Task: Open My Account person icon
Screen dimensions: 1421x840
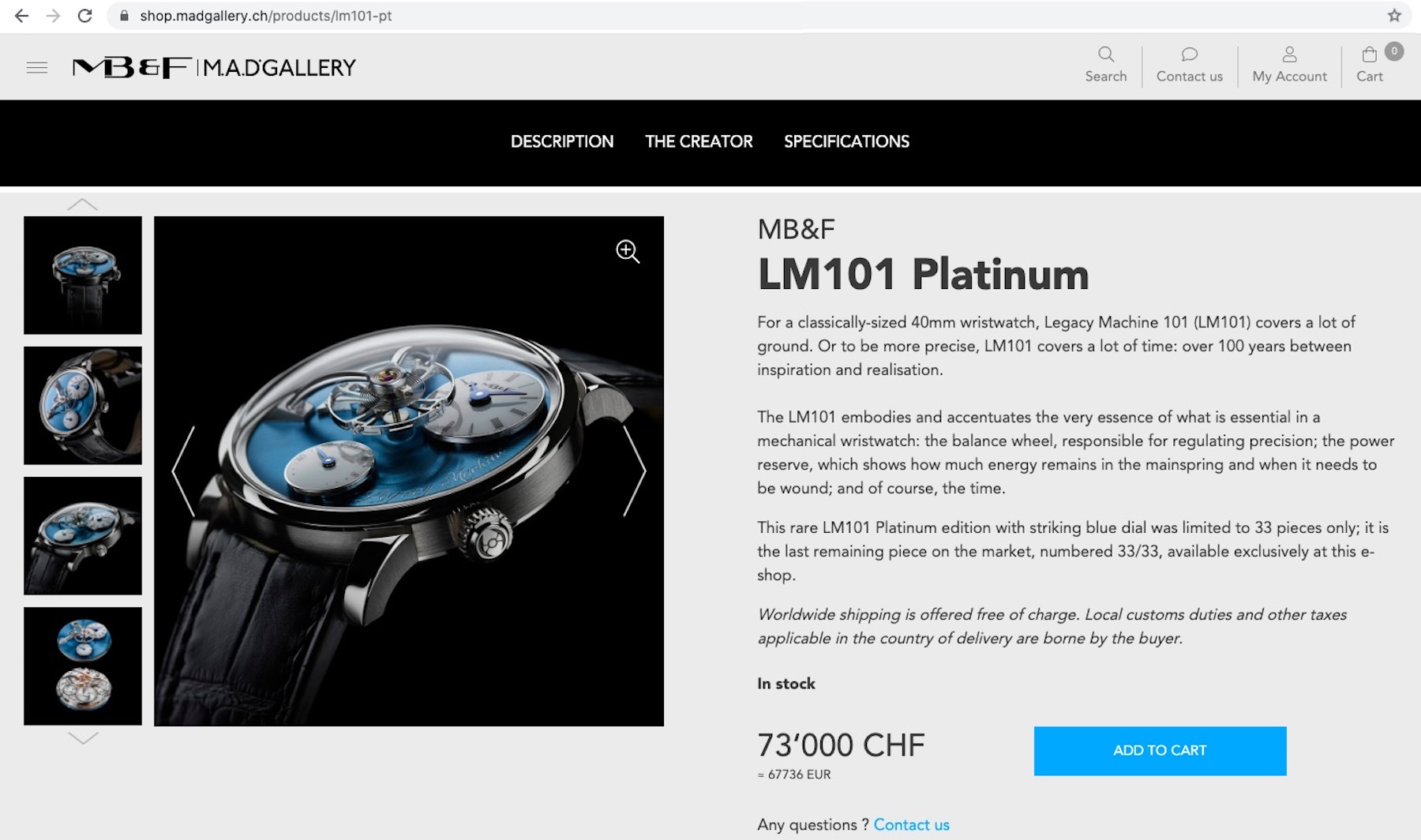Action: pos(1289,54)
